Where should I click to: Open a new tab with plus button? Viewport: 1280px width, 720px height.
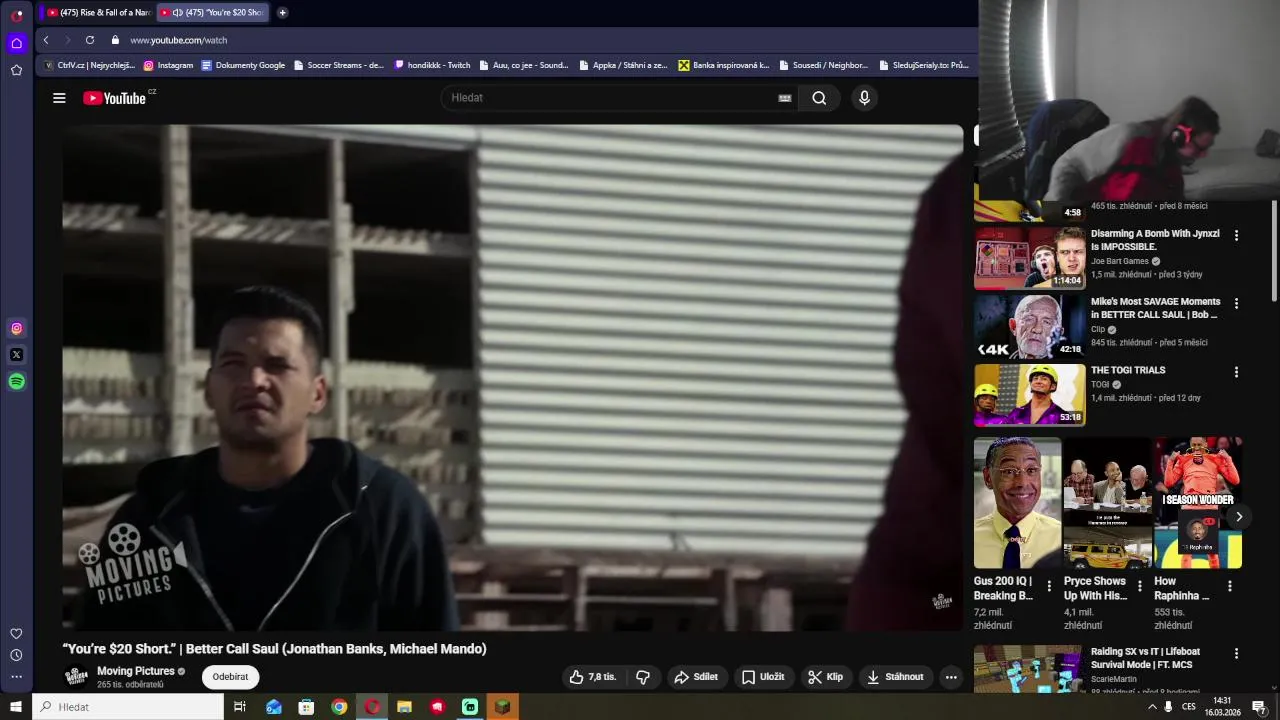(282, 13)
